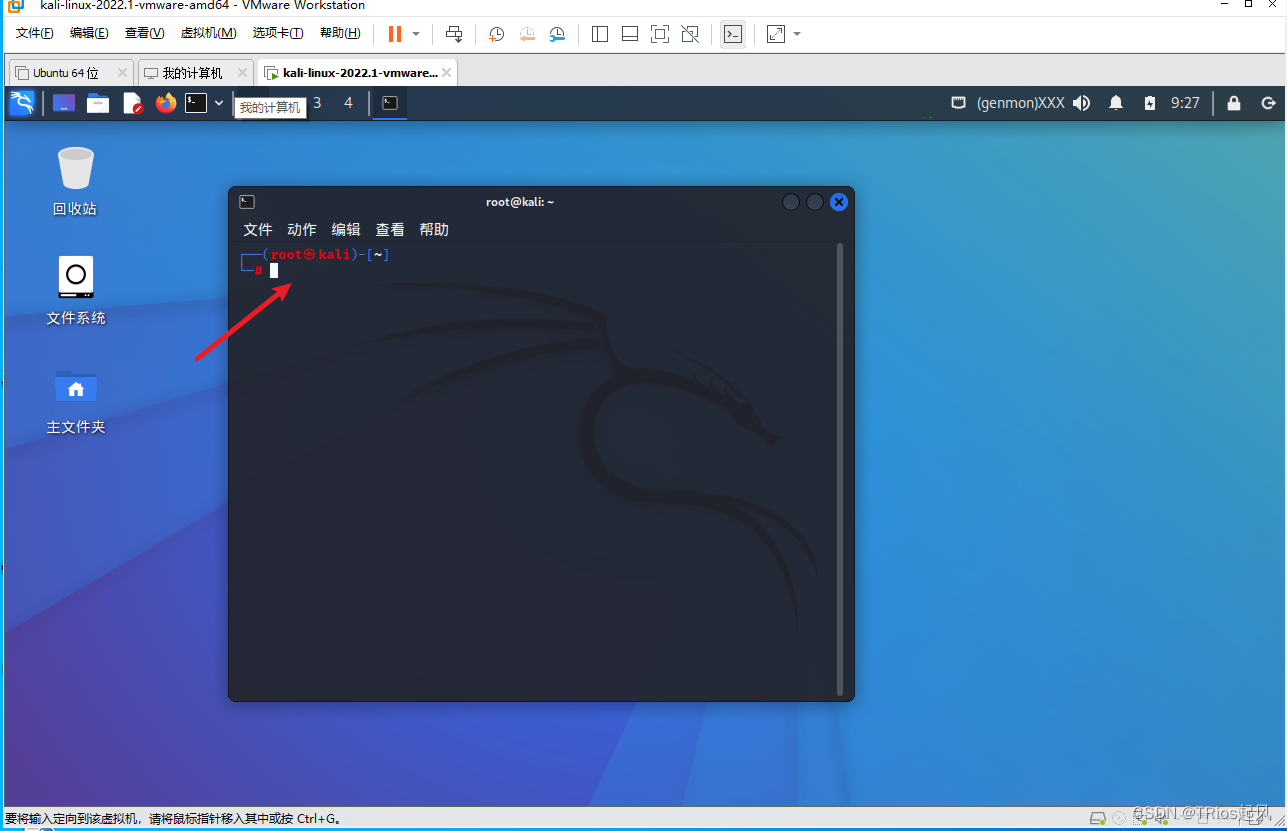Viewport: 1287px width, 831px height.
Task: Click the log out icon in Kali panel
Action: click(1268, 103)
